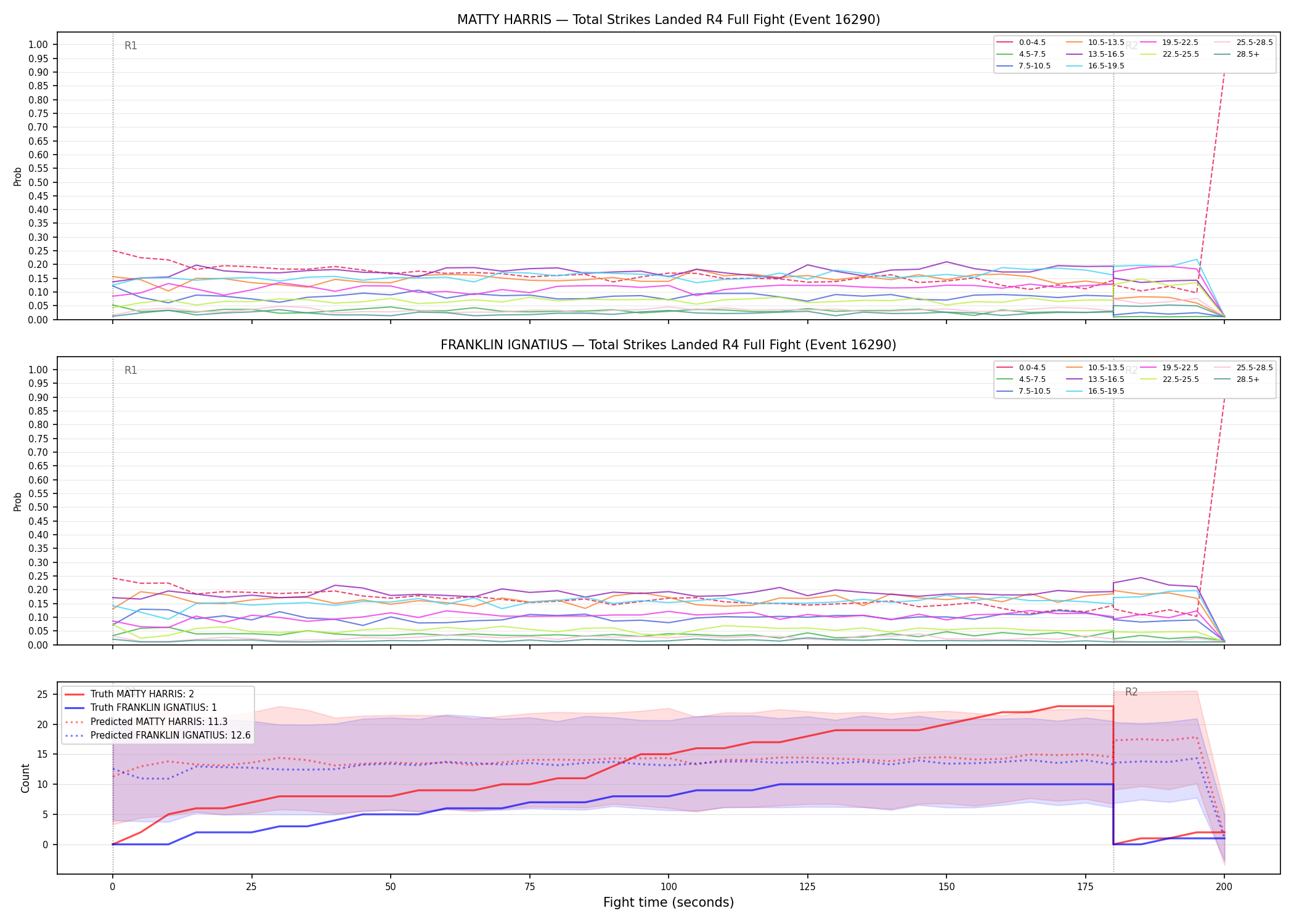Click the 'Truth FRANKLIN IGNATIUS: 1' legend entry
Screen dimensions: 1294x924
(141, 708)
